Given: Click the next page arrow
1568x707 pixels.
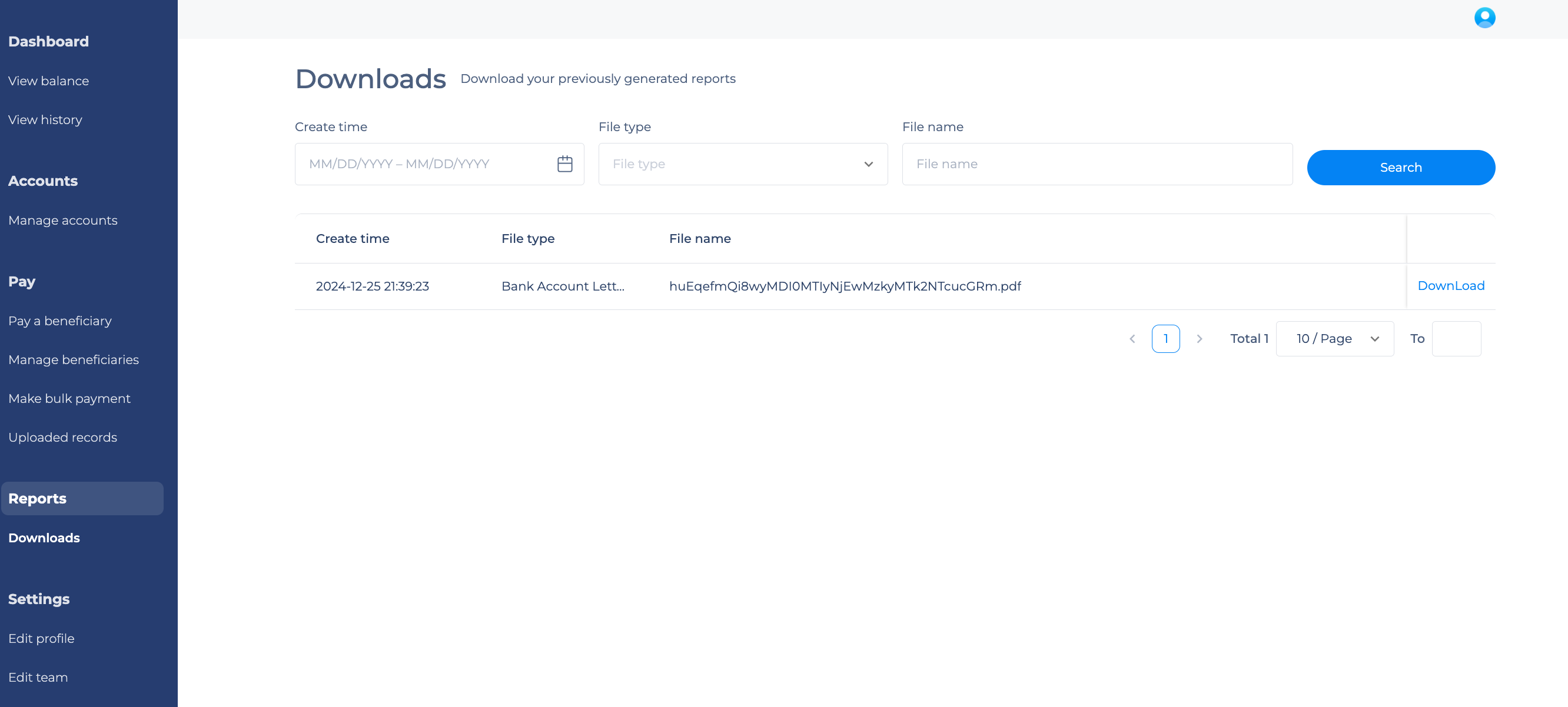Looking at the screenshot, I should tap(1200, 338).
